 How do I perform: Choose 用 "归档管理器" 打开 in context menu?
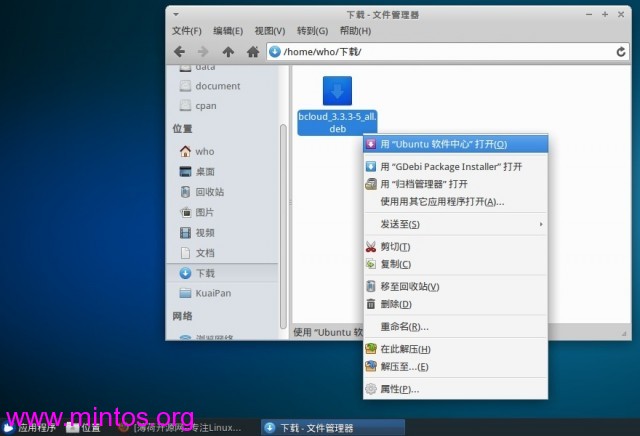pyautogui.click(x=456, y=184)
